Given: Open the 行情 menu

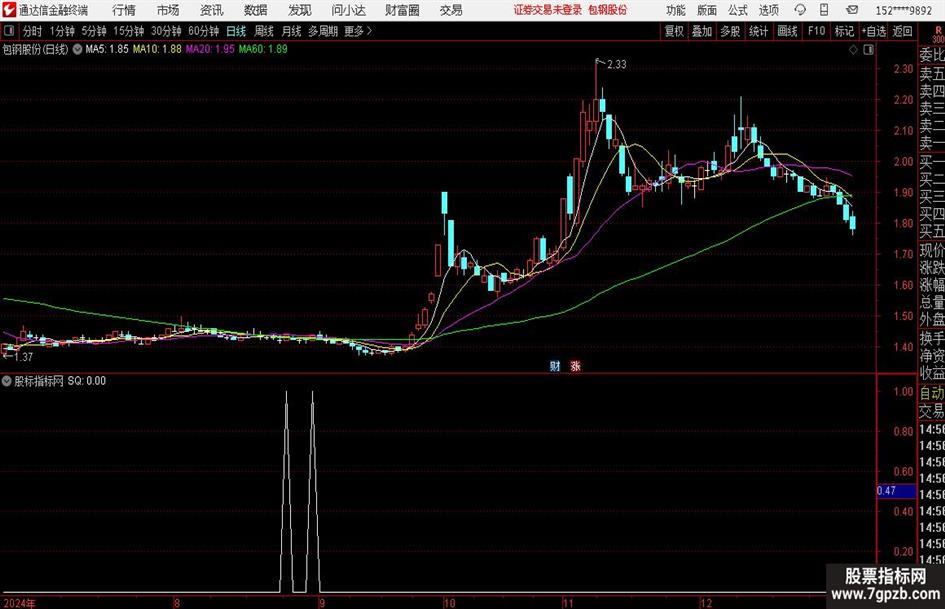Looking at the screenshot, I should tap(124, 10).
